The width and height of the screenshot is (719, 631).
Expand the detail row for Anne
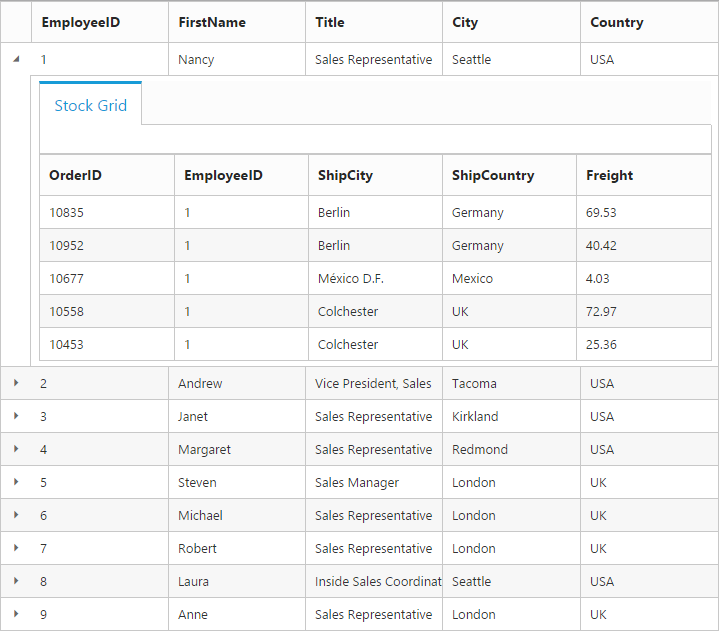click(x=16, y=614)
